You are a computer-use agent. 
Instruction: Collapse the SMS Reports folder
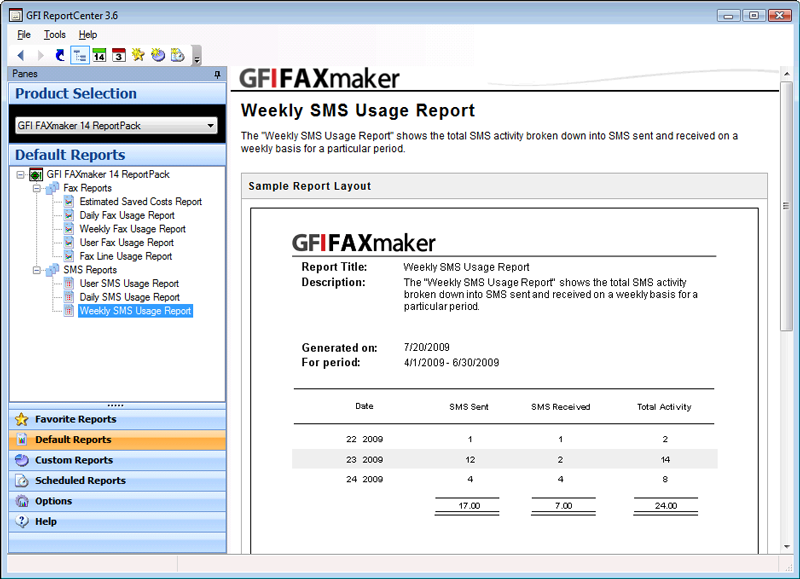[37, 270]
